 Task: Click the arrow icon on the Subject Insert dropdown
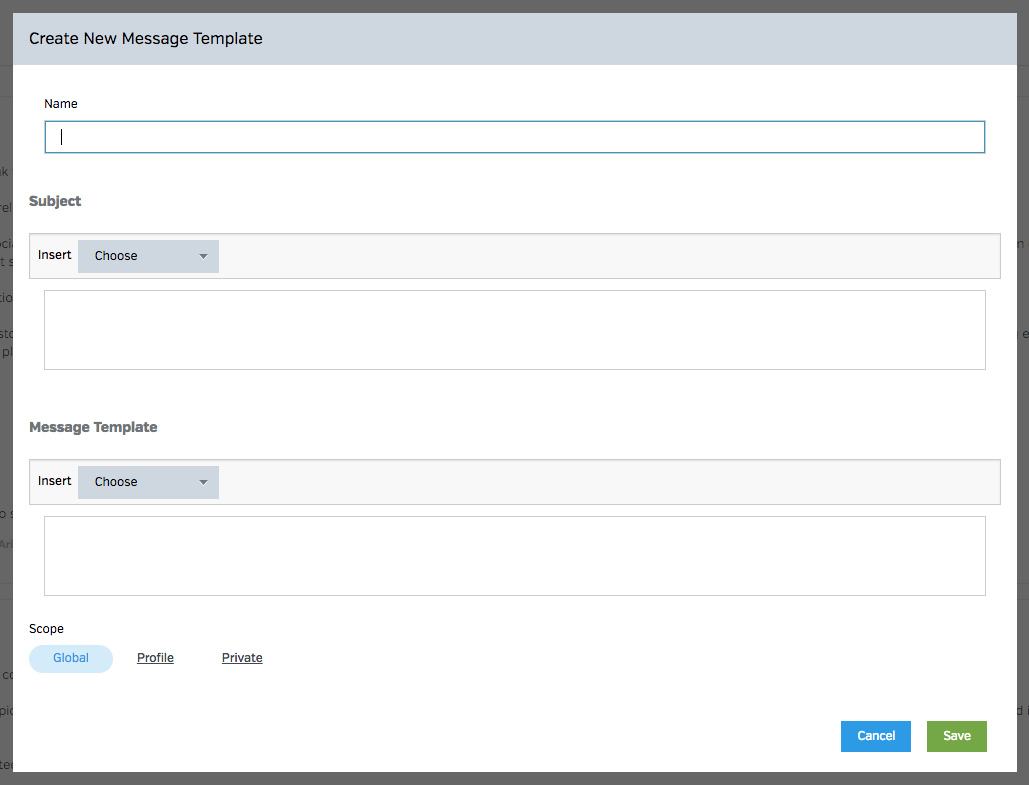tap(203, 256)
